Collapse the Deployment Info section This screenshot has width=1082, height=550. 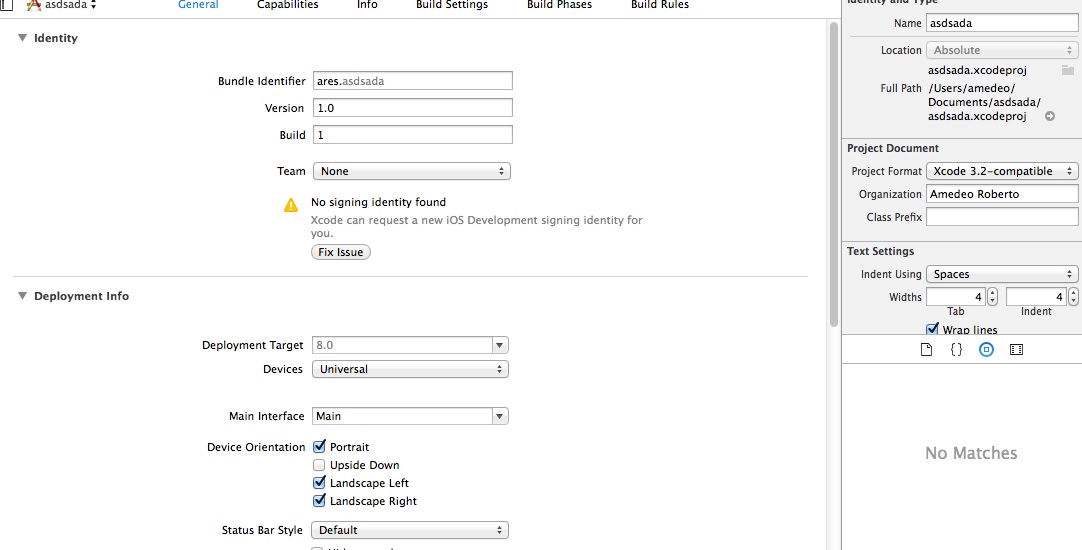point(22,296)
